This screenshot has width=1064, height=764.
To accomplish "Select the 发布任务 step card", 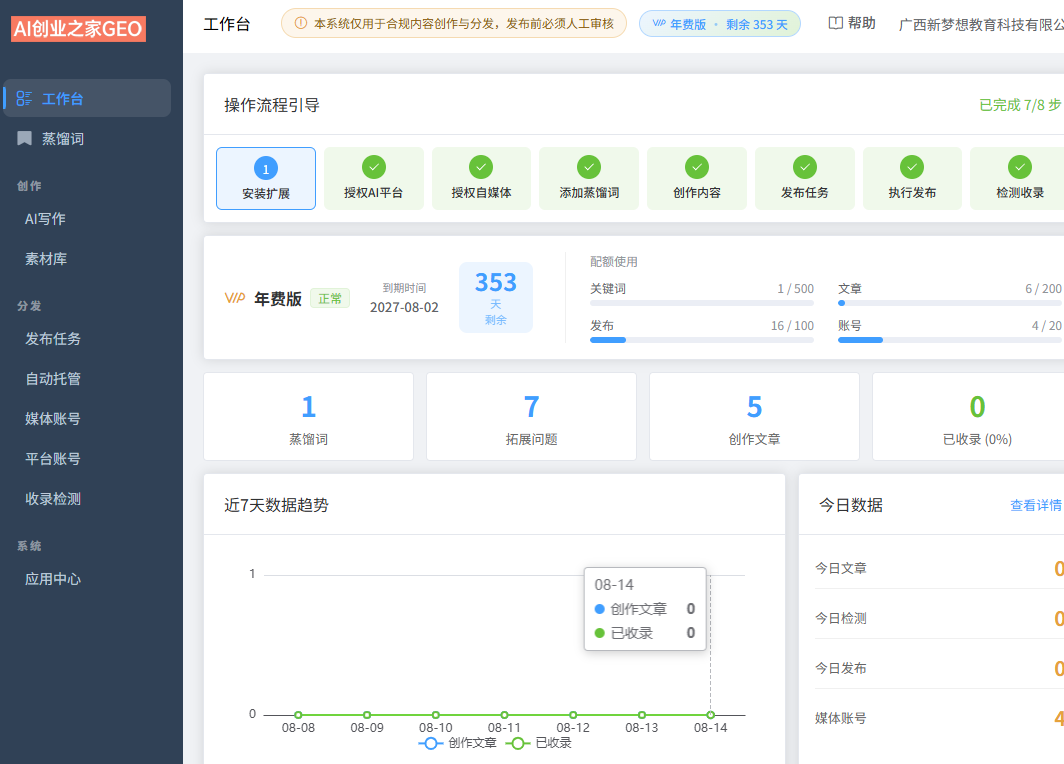I will (x=804, y=178).
